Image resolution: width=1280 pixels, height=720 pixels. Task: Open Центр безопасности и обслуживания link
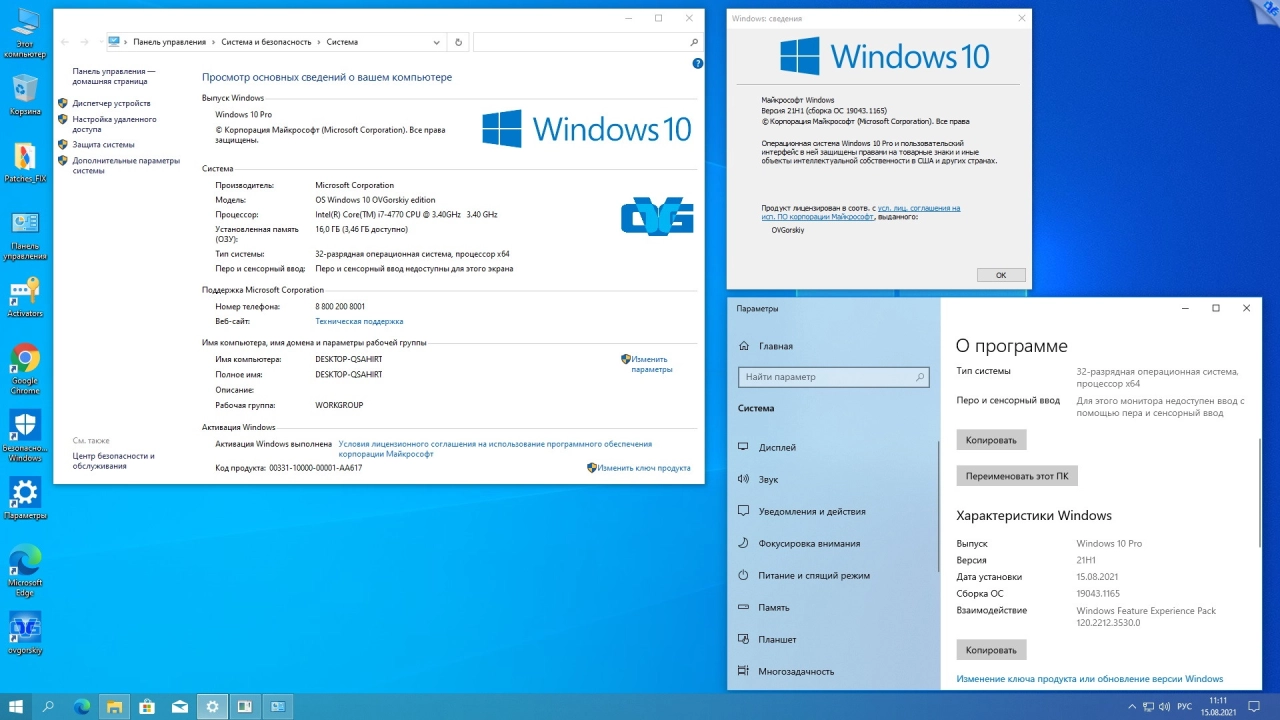coord(113,461)
